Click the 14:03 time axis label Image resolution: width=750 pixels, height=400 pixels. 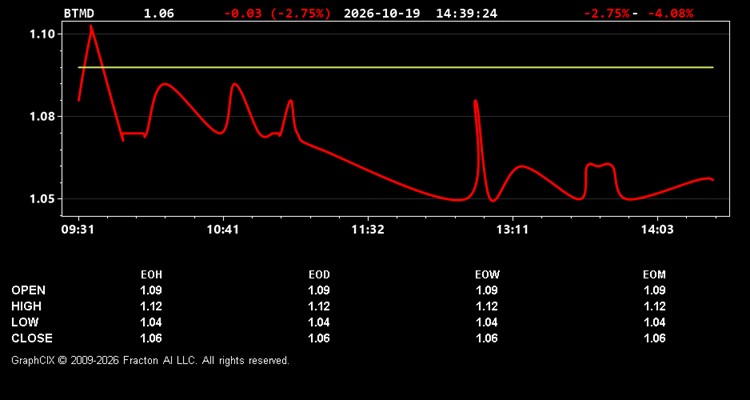[x=657, y=230]
